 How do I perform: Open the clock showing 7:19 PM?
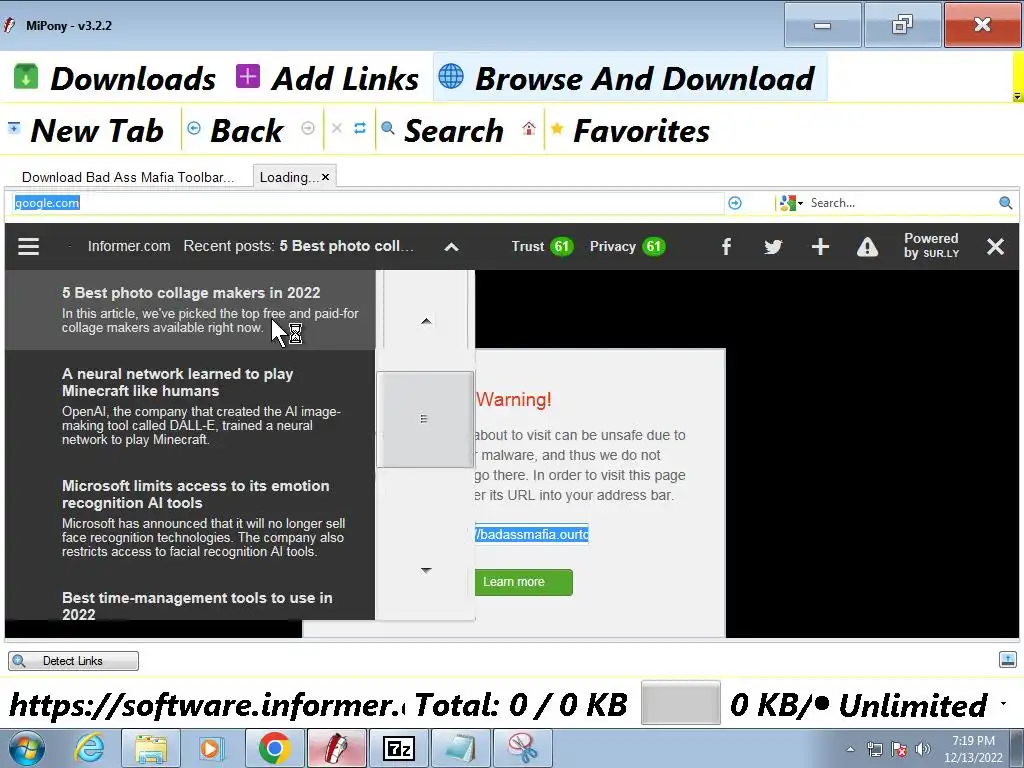pyautogui.click(x=973, y=749)
